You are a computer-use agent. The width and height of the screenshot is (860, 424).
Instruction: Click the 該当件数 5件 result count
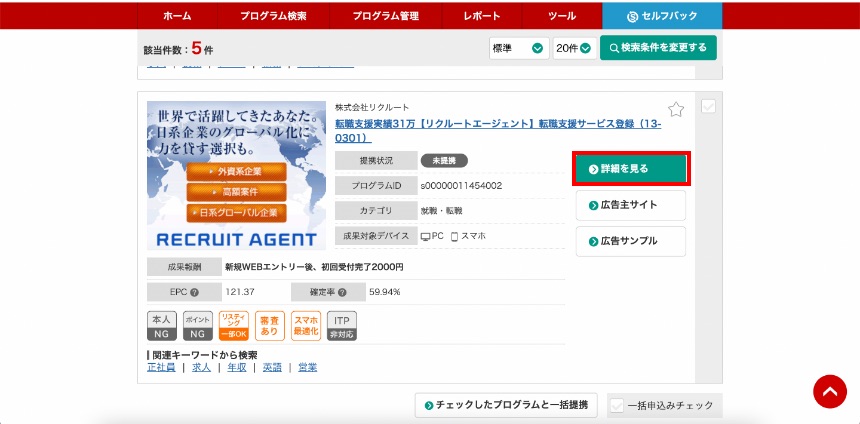click(178, 49)
